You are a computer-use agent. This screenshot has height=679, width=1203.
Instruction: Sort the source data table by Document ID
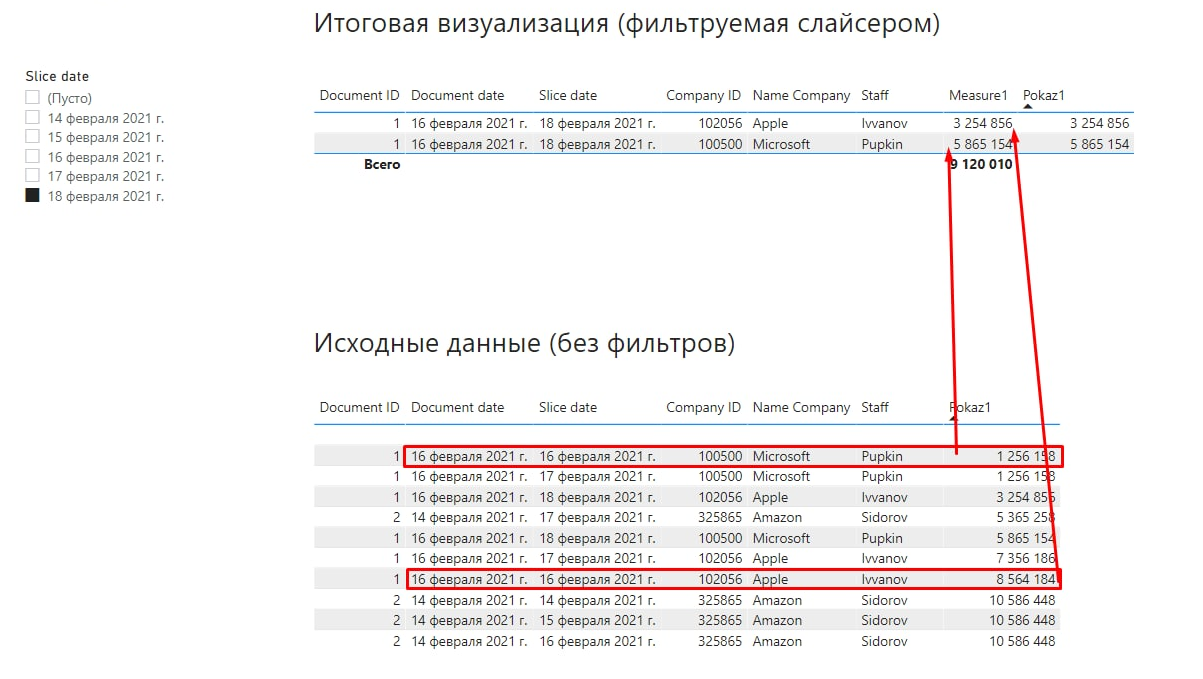click(x=359, y=408)
